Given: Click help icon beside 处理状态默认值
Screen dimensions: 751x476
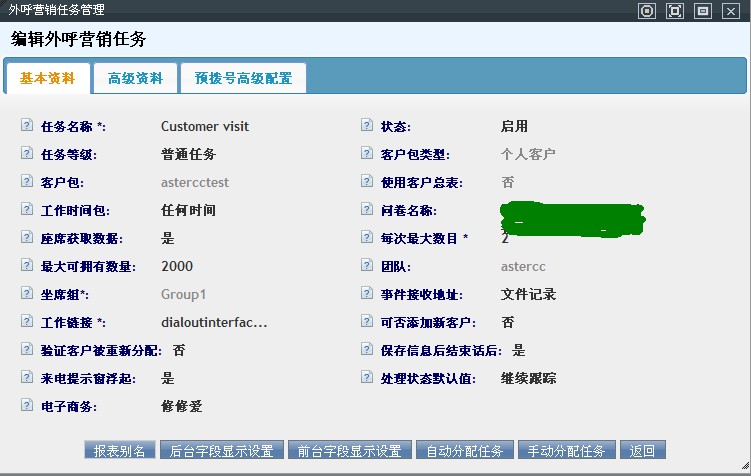Looking at the screenshot, I should pos(366,379).
